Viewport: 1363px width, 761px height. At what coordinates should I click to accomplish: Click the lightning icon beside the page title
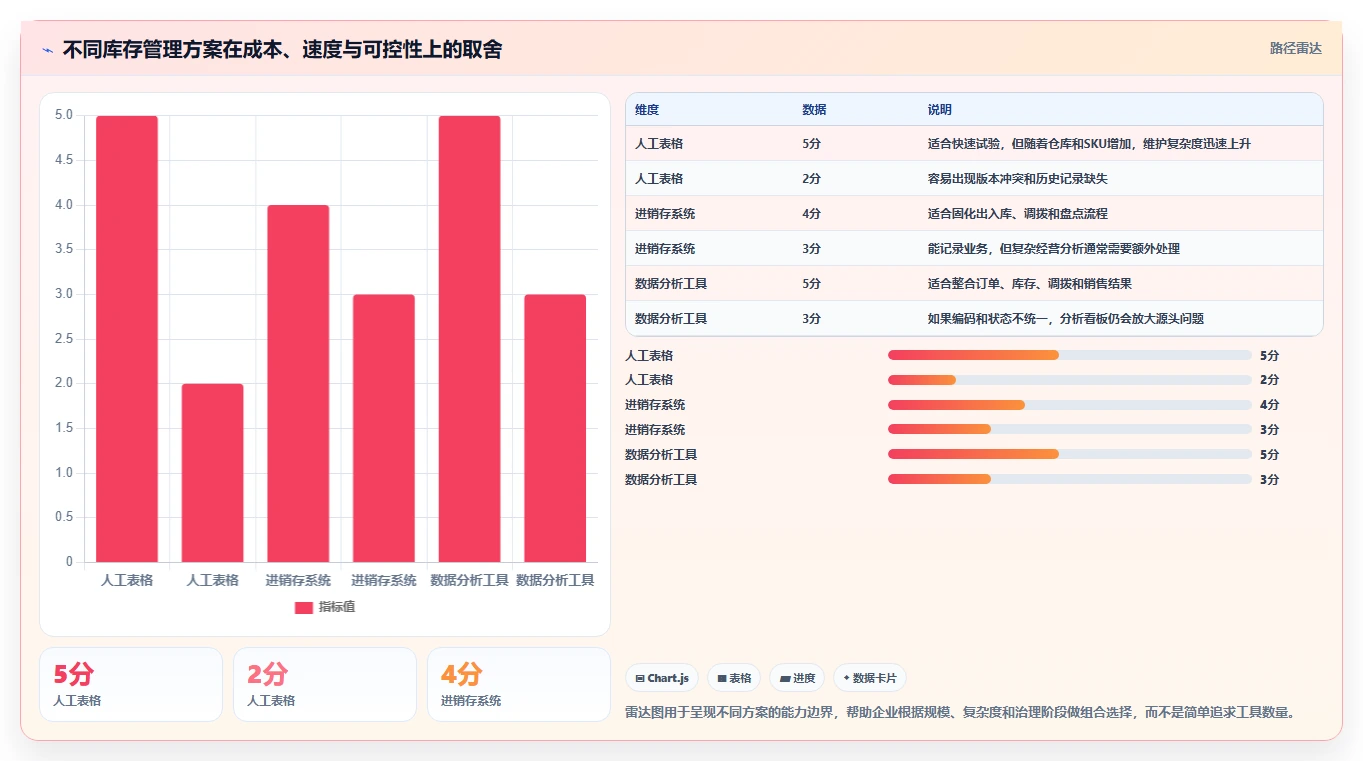click(x=48, y=50)
